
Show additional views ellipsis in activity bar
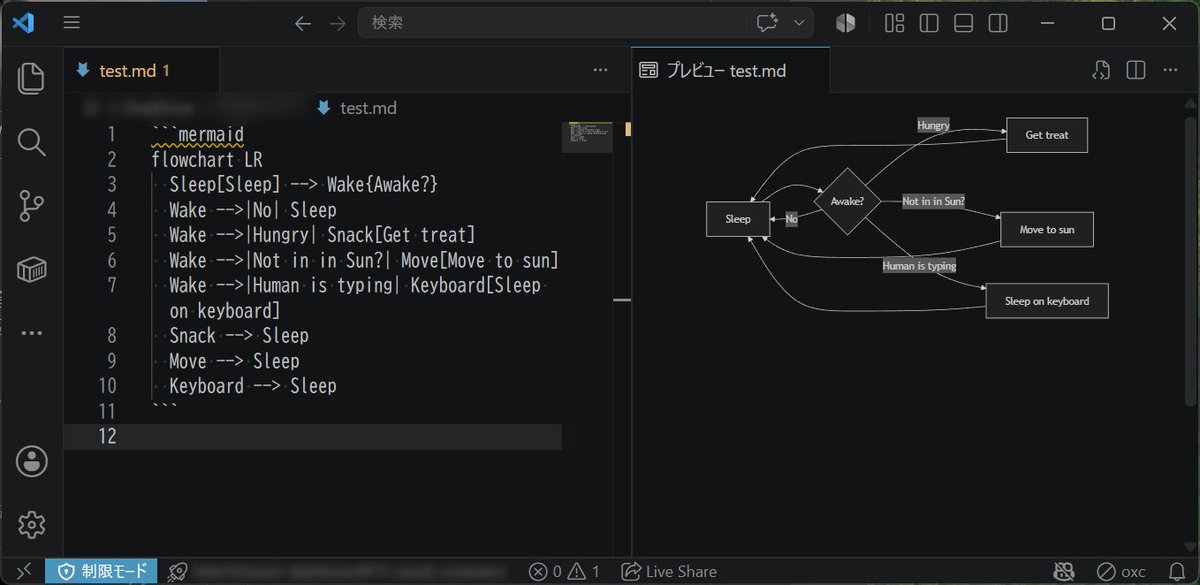click(31, 333)
